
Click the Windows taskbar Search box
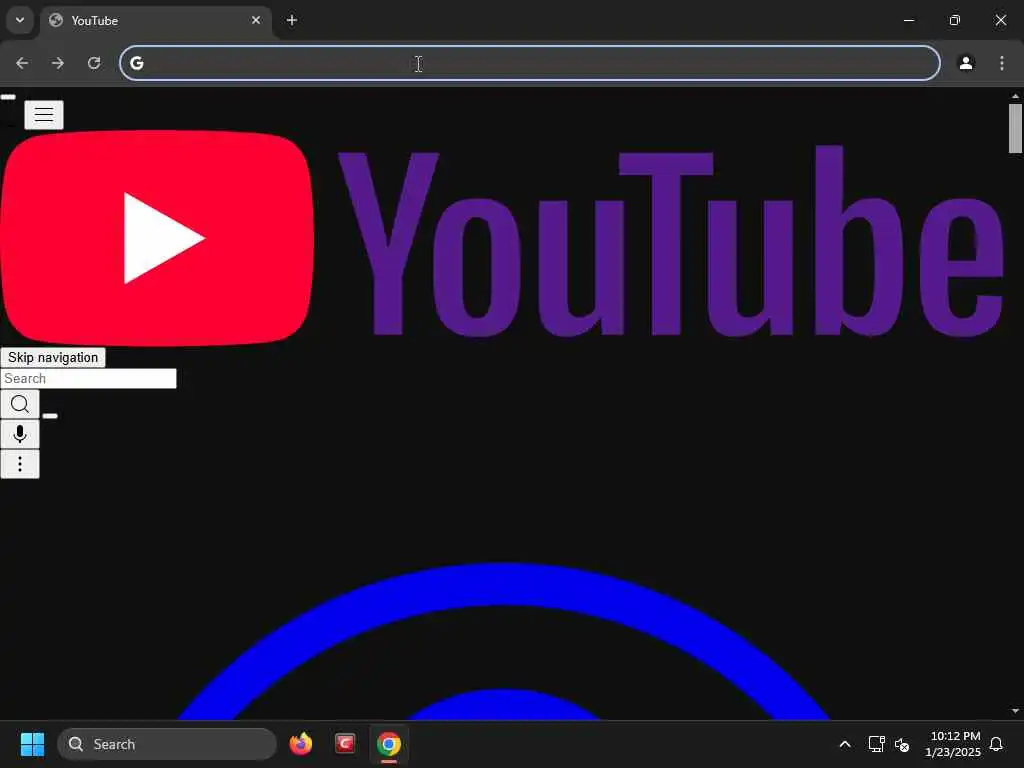coord(167,744)
